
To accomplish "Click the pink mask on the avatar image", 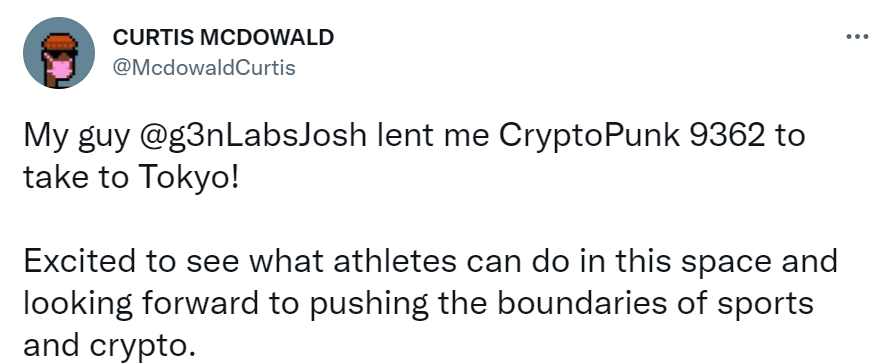I will pos(60,69).
